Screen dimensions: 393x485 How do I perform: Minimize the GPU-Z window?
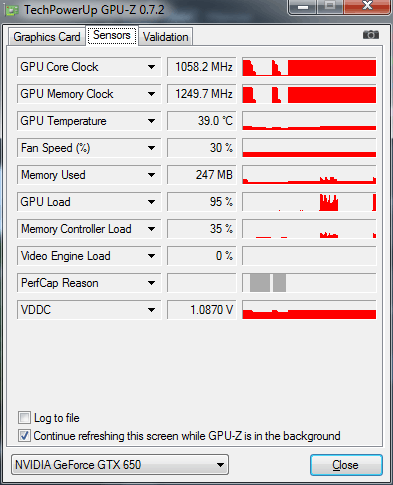(303, 6)
